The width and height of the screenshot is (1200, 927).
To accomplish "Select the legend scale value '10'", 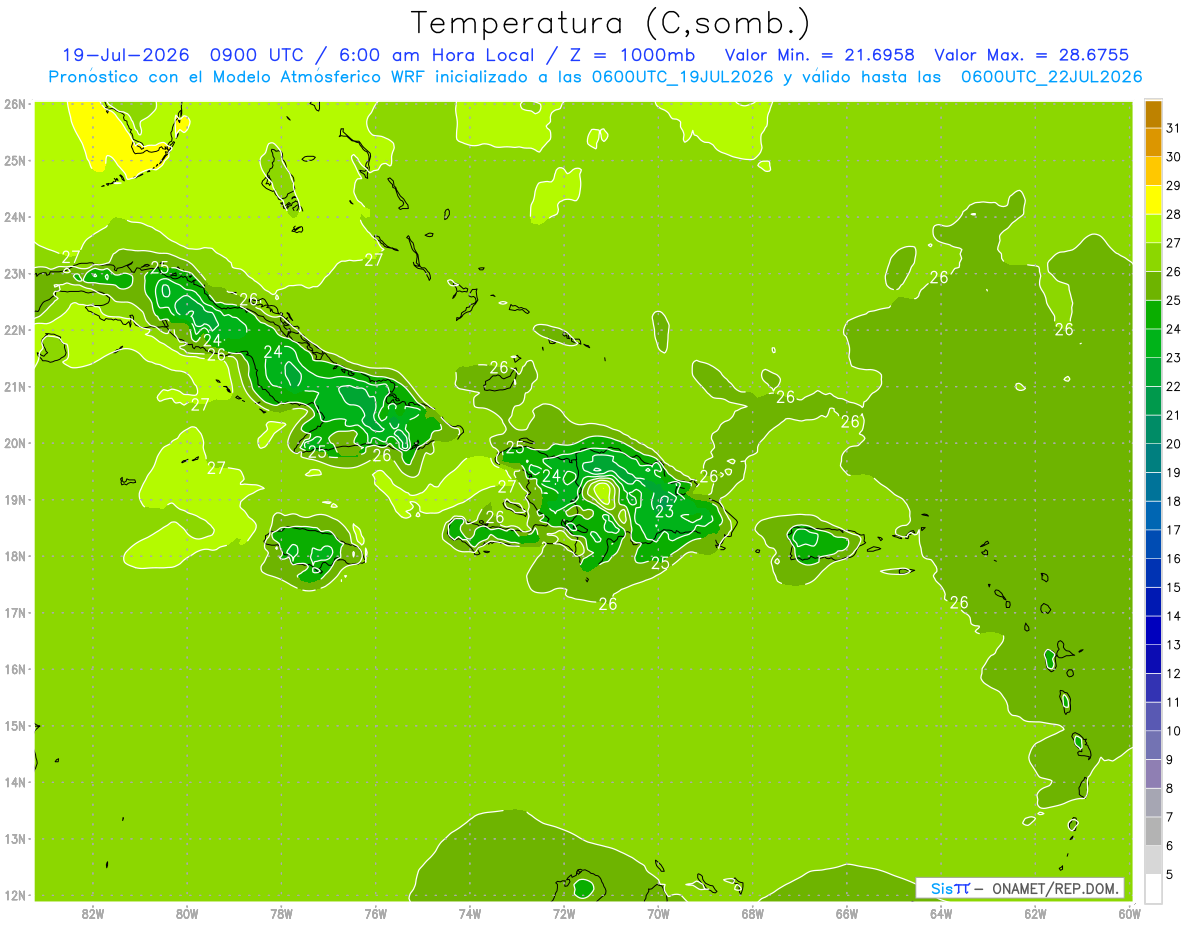I will point(1174,731).
